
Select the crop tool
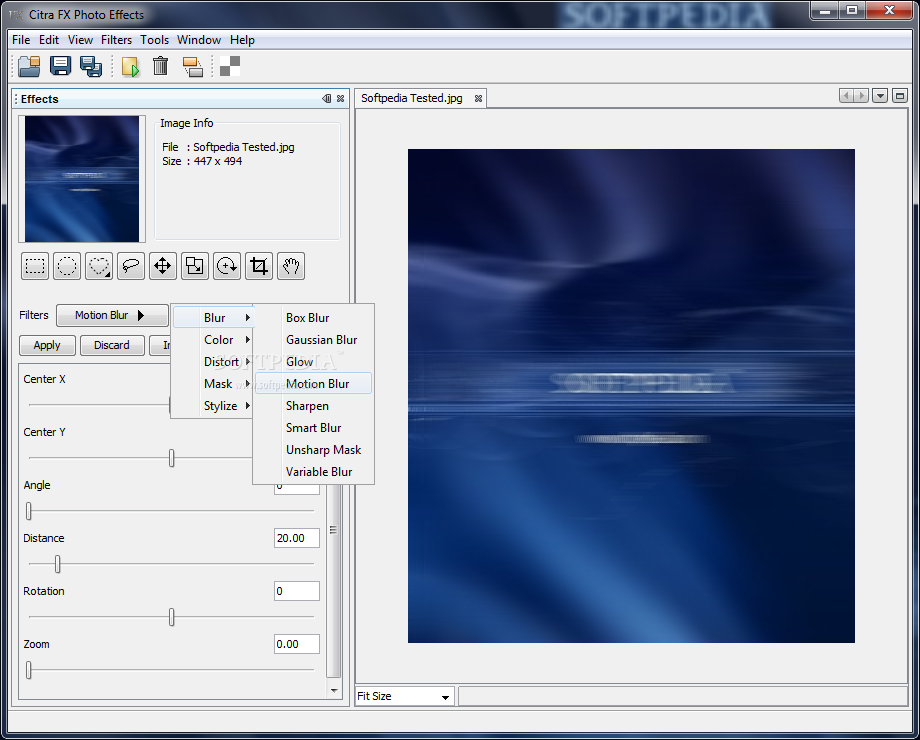point(259,266)
